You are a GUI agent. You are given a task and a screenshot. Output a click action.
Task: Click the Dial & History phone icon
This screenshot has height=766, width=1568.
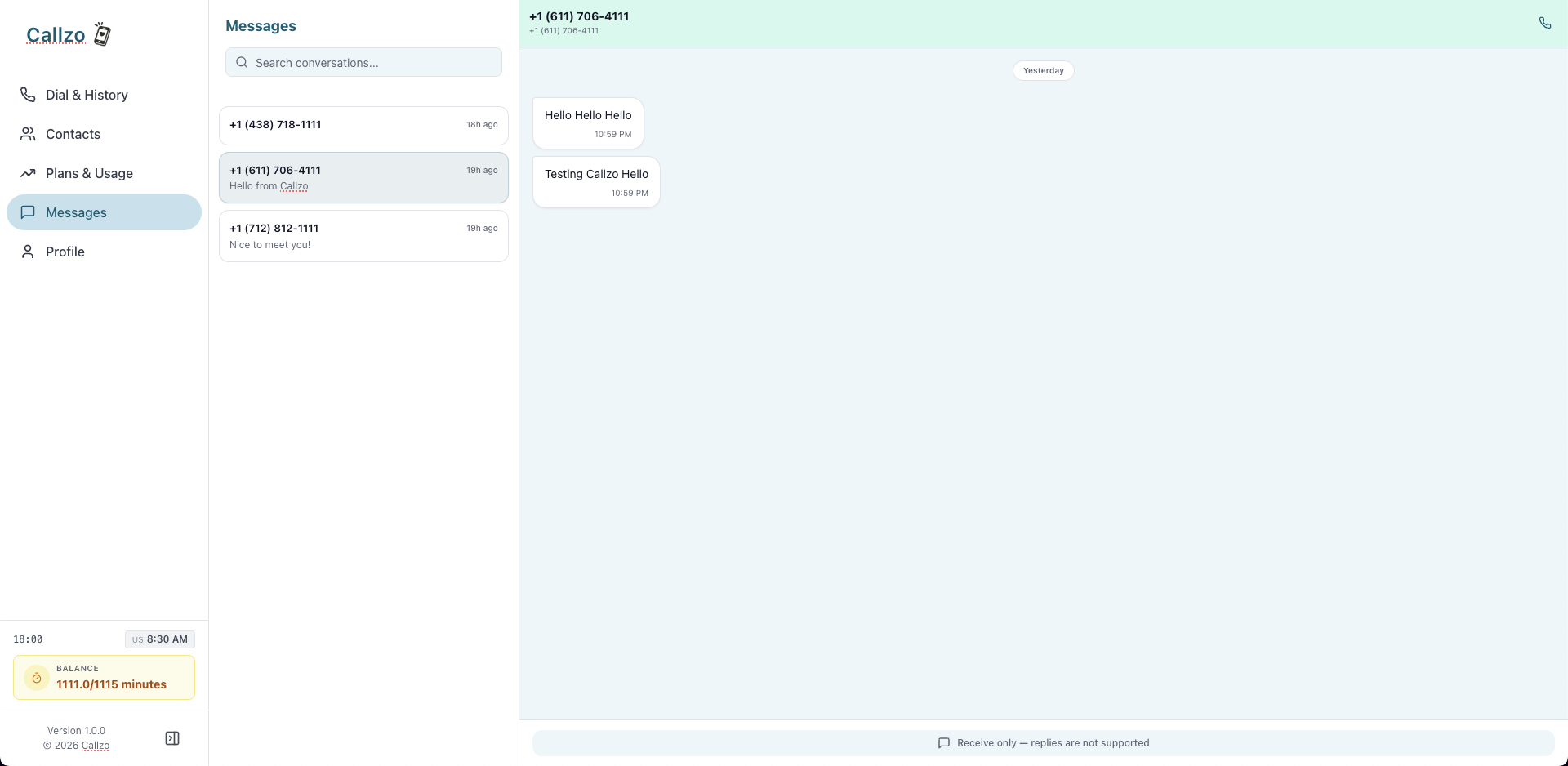[28, 95]
